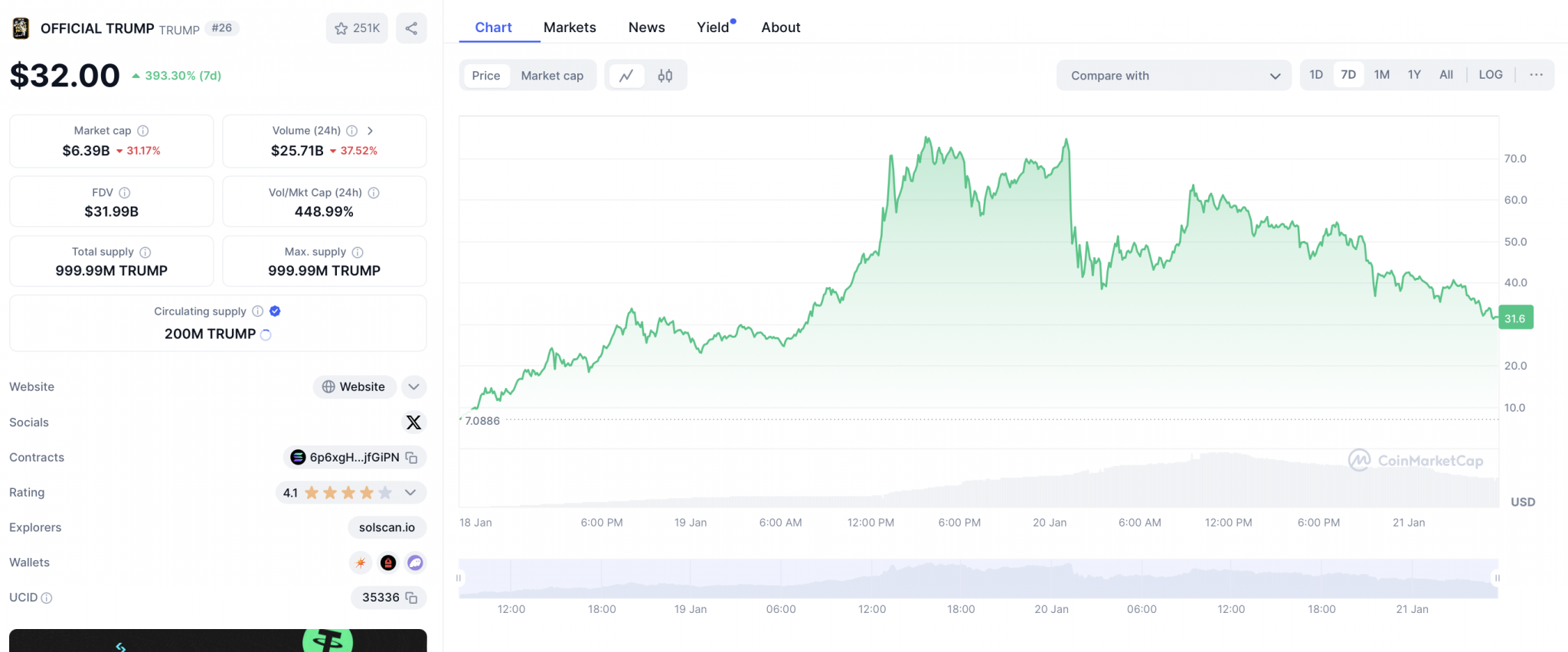1568x652 pixels.
Task: Copy the contract address 6p6xgH...jfGiPN
Action: tap(412, 458)
